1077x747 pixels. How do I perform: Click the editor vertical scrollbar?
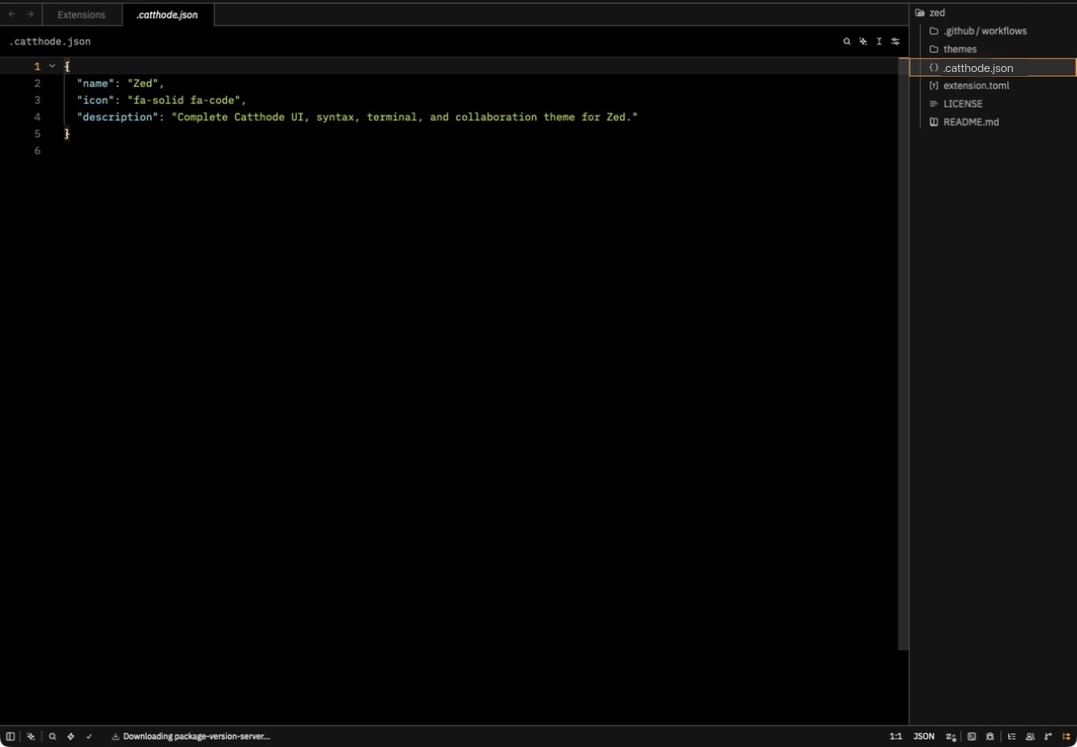[x=903, y=354]
